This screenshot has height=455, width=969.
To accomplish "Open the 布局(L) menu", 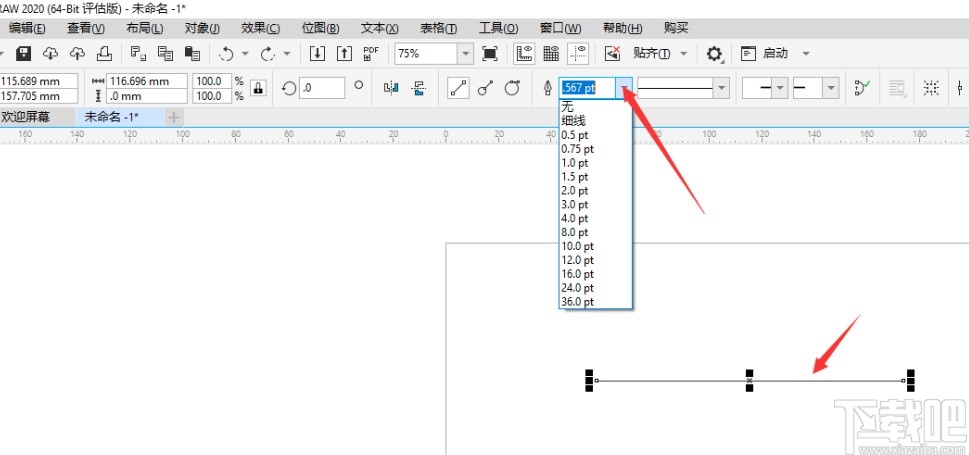I will [145, 28].
